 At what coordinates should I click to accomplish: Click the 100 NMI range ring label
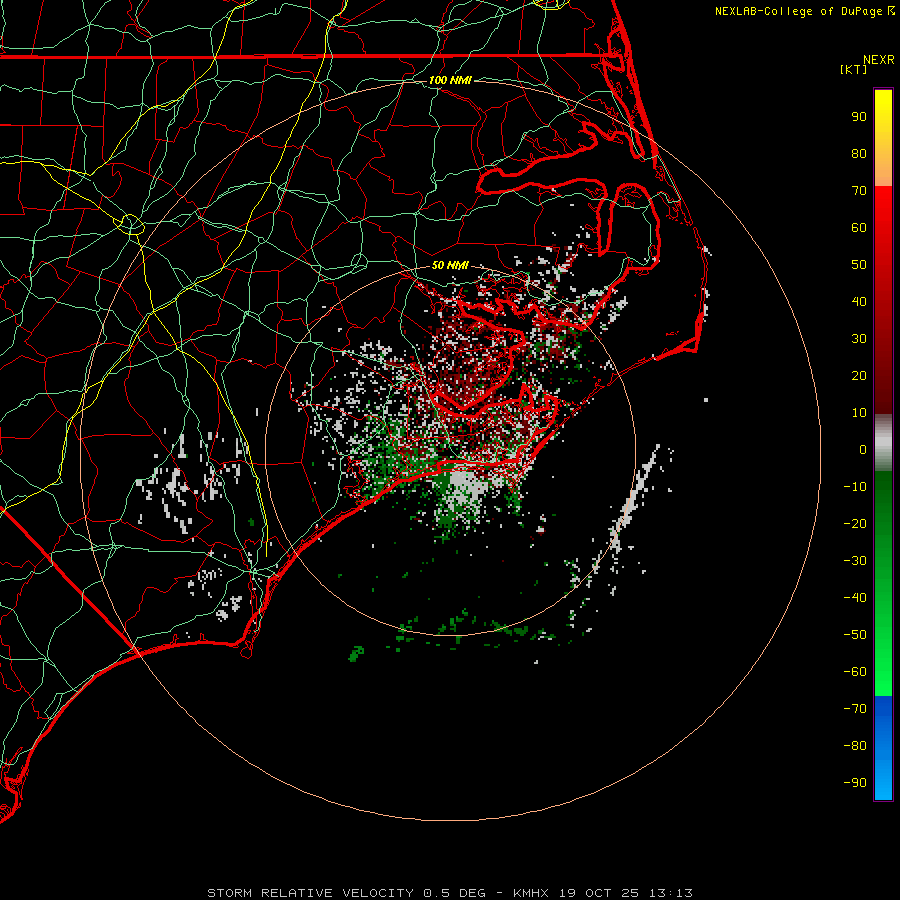point(450,80)
